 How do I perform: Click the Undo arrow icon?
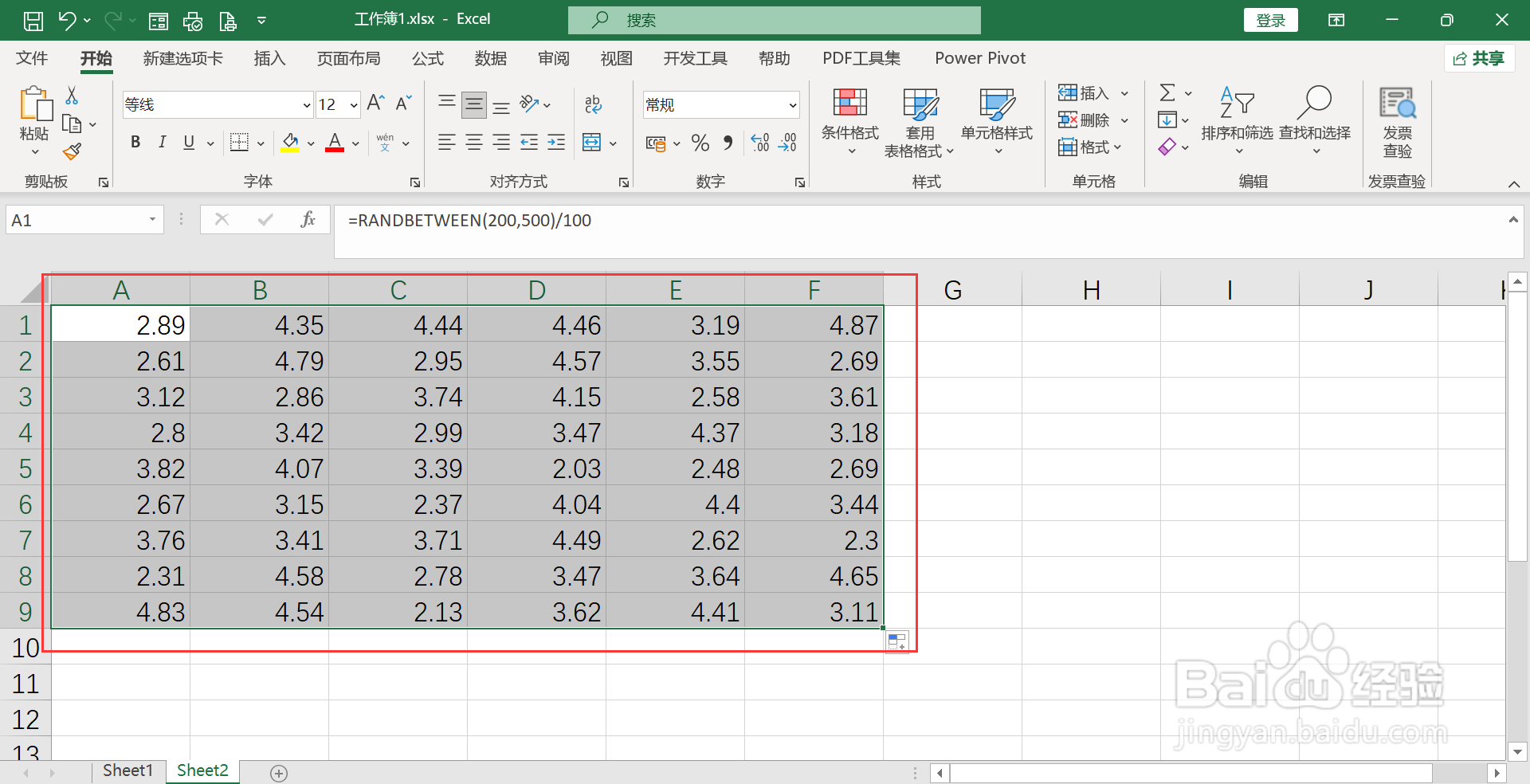[x=67, y=20]
